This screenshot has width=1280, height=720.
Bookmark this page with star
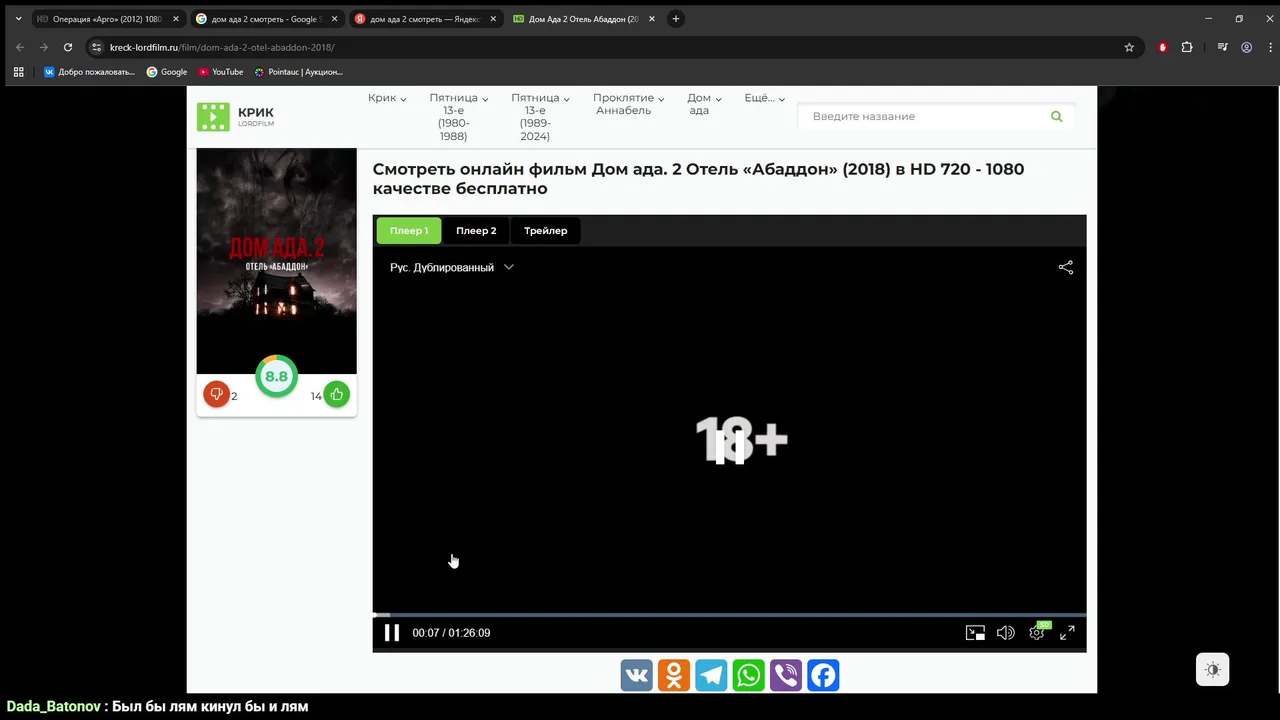1129,47
